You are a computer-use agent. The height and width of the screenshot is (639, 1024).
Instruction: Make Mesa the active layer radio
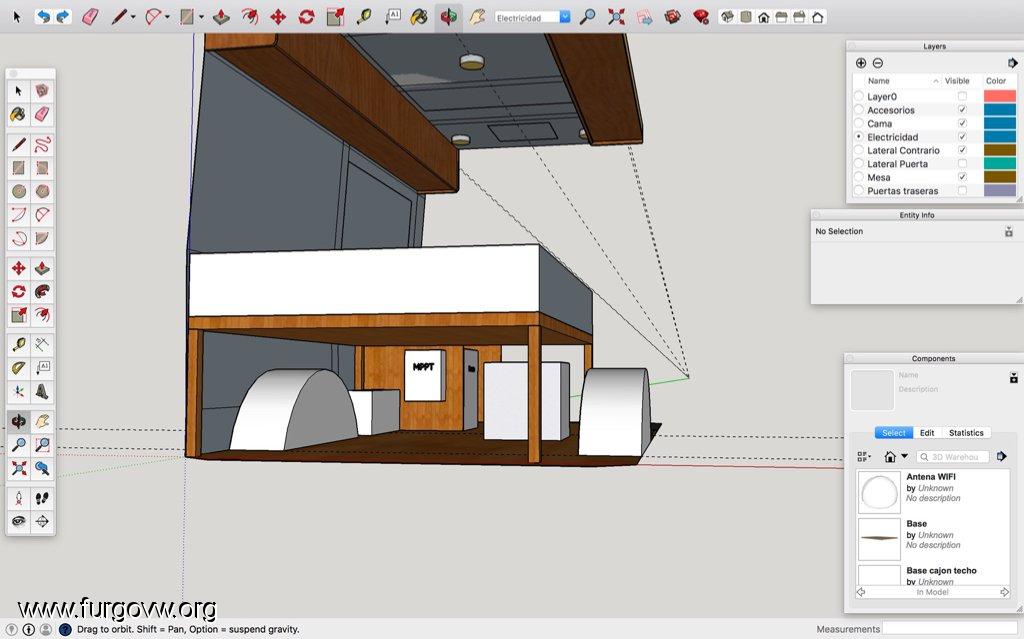point(859,177)
